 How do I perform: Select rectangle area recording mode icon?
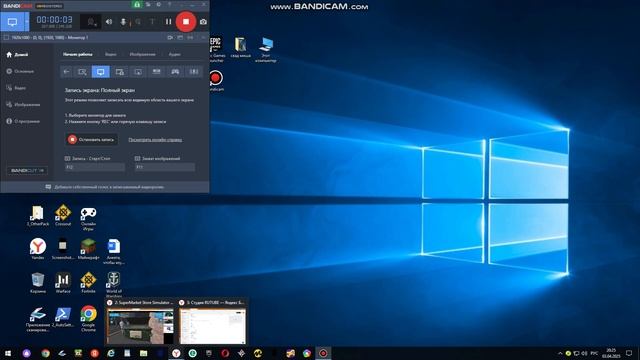coord(82,72)
